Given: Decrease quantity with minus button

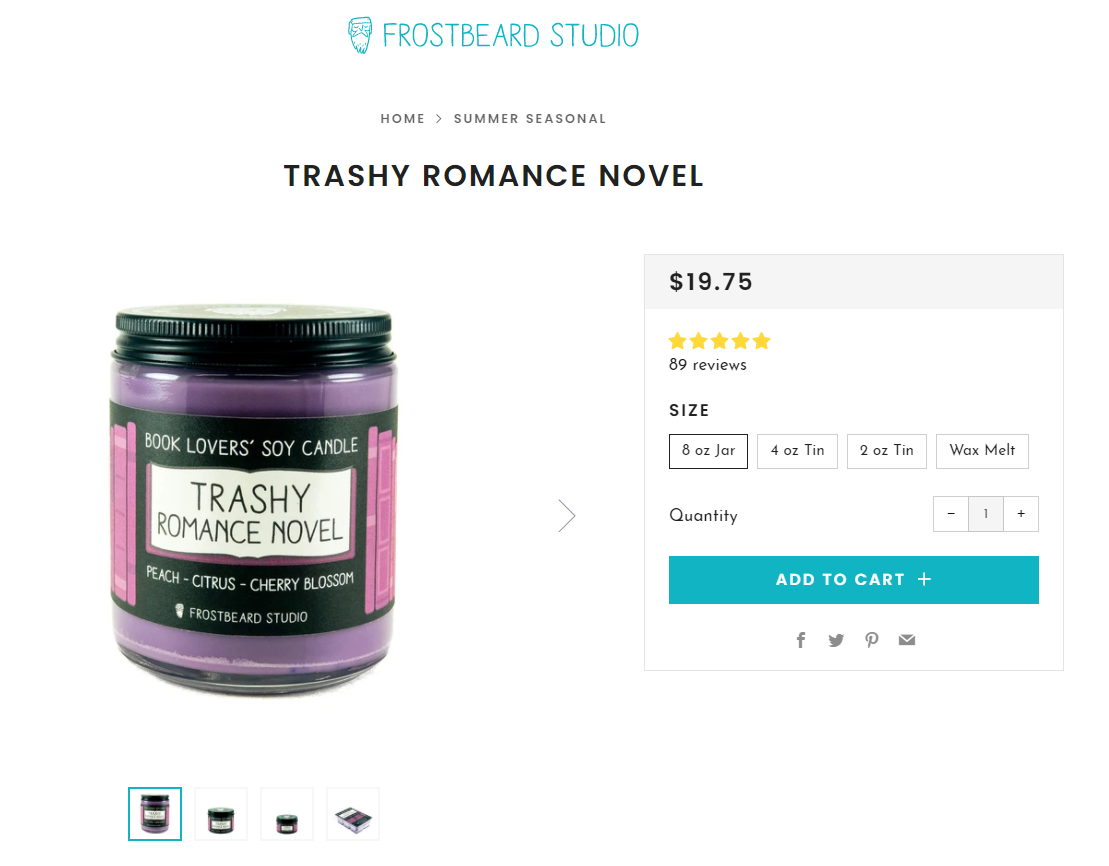Looking at the screenshot, I should [951, 514].
